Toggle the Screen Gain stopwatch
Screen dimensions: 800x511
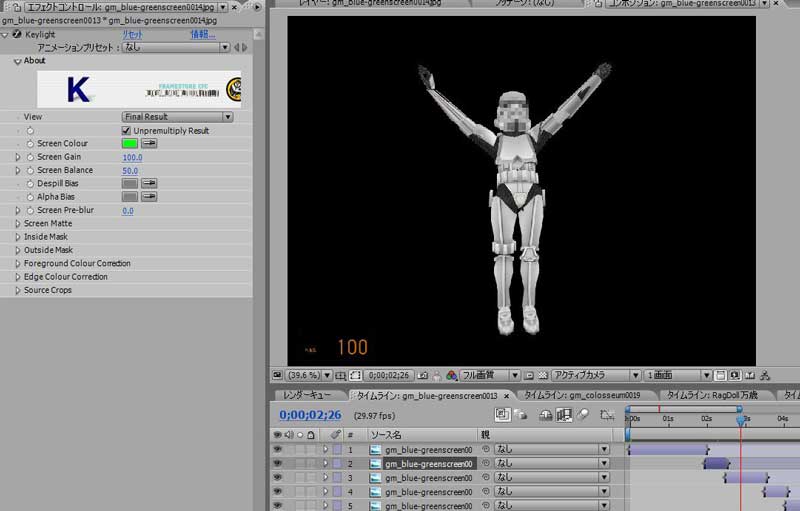[30, 157]
